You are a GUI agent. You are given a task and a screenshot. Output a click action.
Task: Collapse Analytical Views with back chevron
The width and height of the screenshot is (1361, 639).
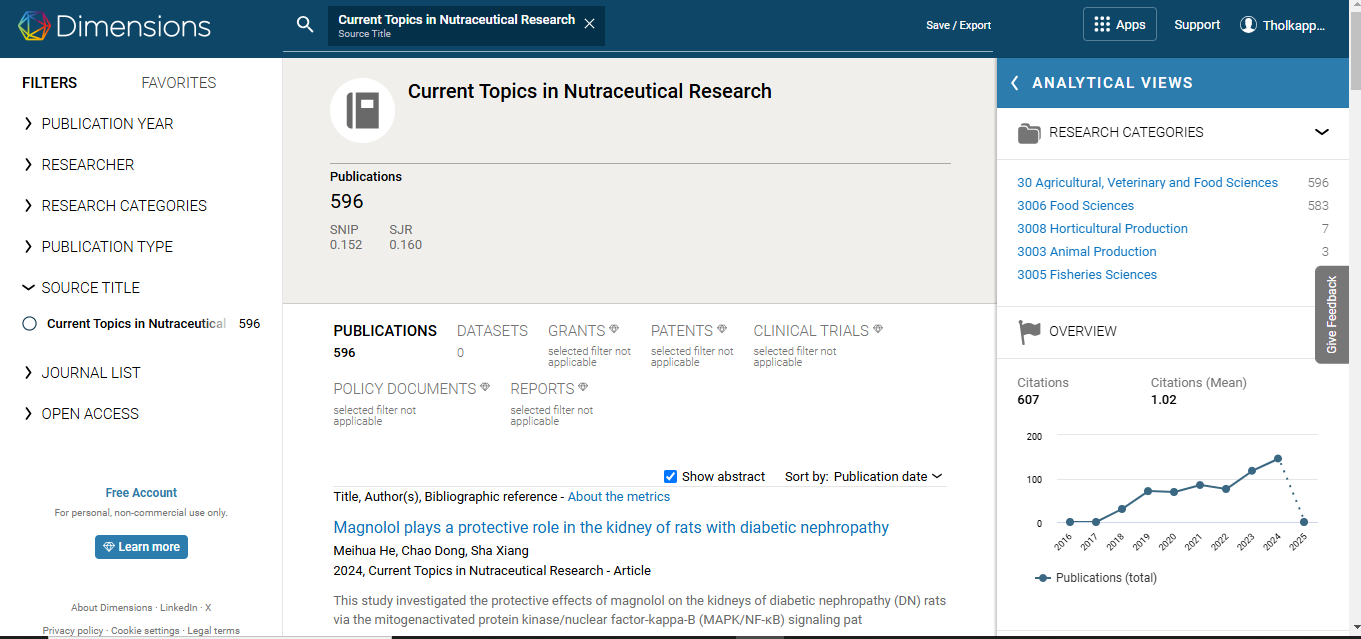pyautogui.click(x=1015, y=83)
